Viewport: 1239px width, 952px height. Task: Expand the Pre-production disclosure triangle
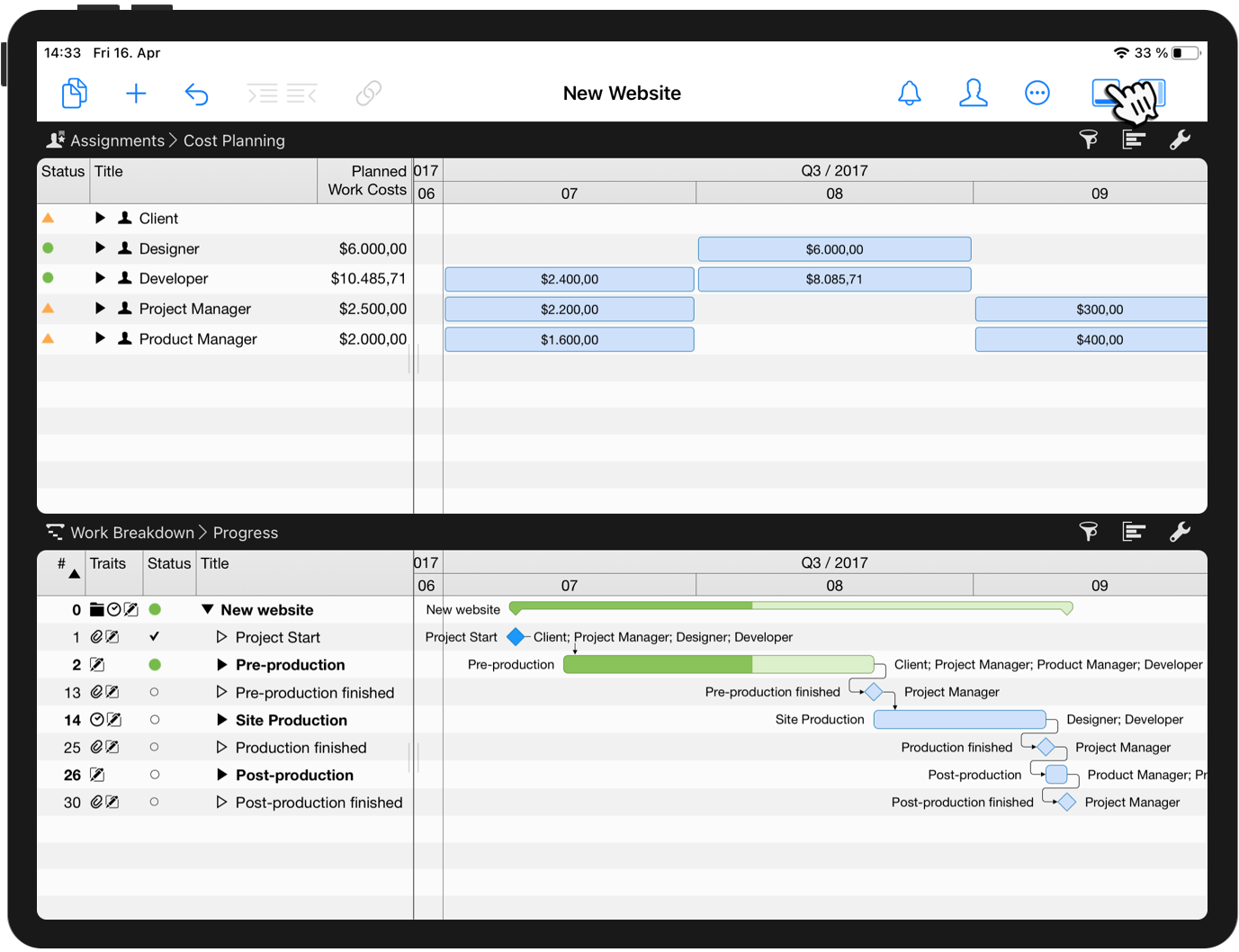(x=220, y=665)
